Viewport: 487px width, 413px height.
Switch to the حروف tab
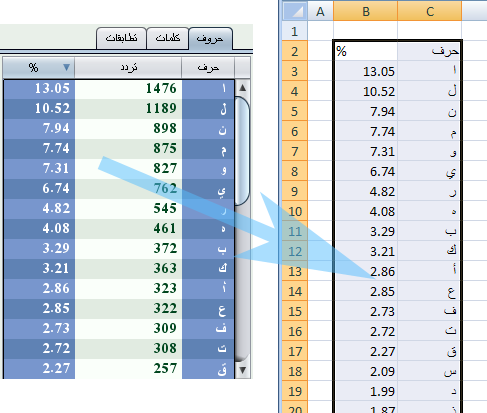(x=210, y=39)
